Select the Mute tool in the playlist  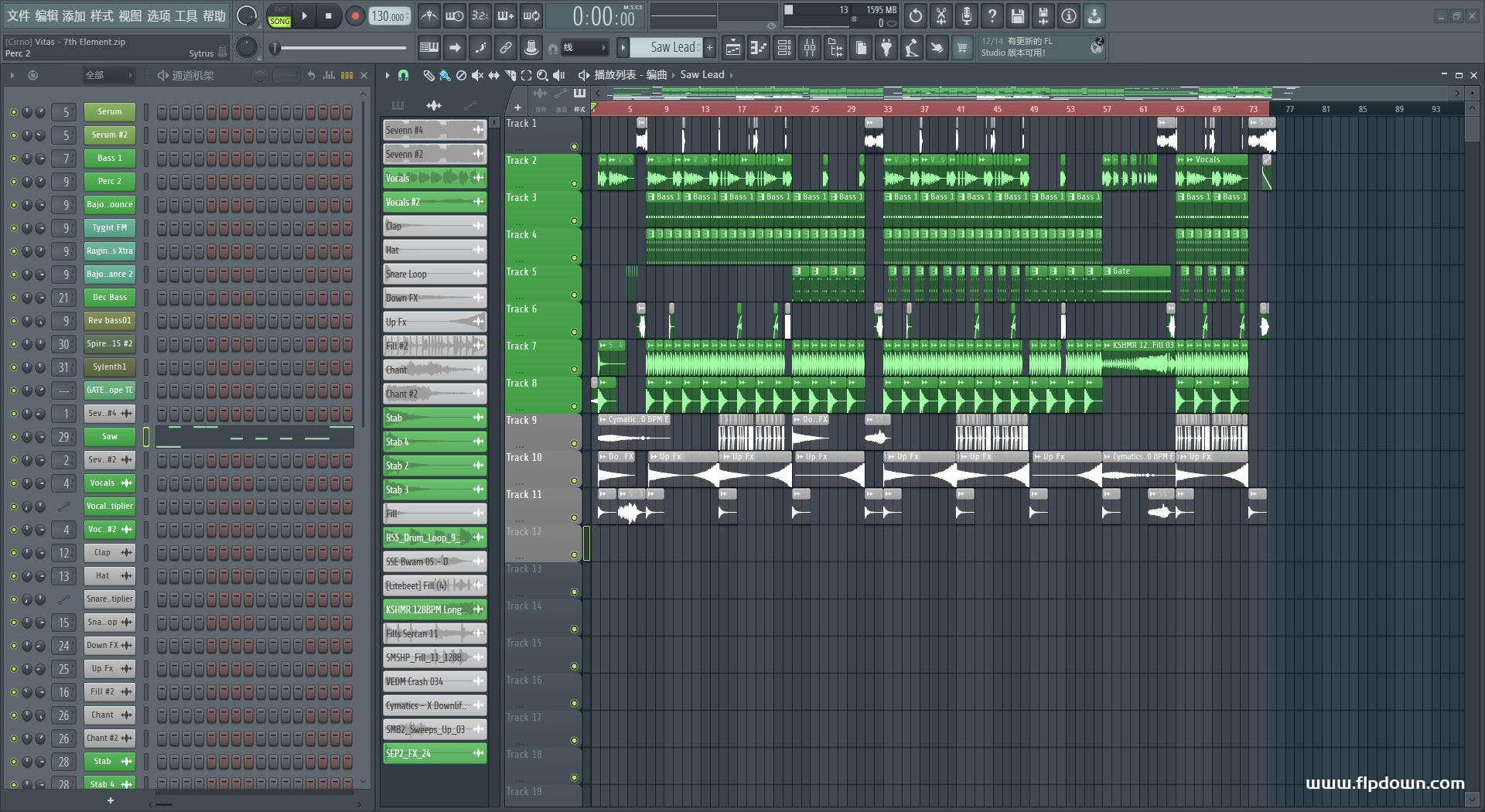click(x=476, y=75)
